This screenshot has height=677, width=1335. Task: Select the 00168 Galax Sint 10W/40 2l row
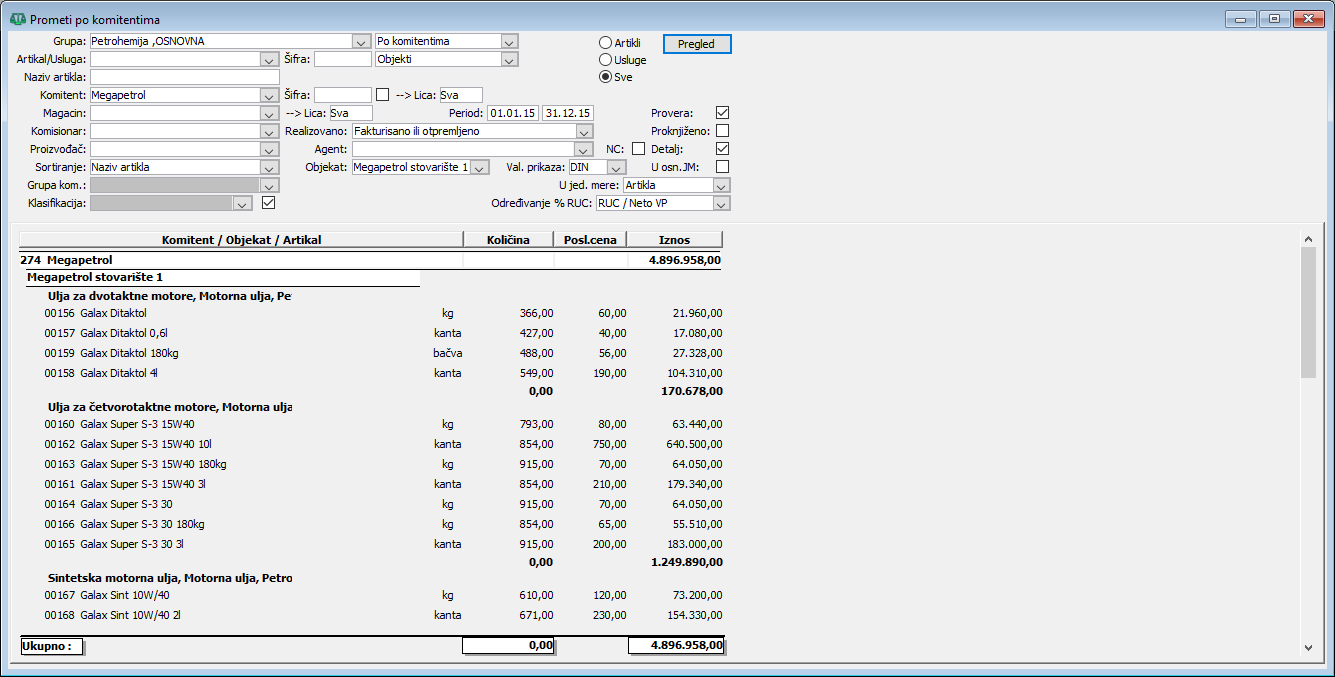point(383,615)
